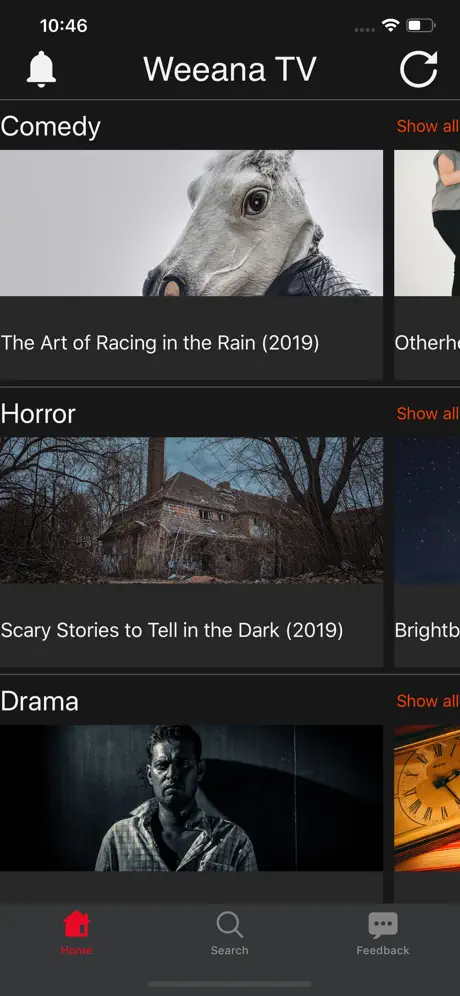The image size is (460, 996).
Task: Open the abandoned house movie thumbnail
Action: [191, 510]
